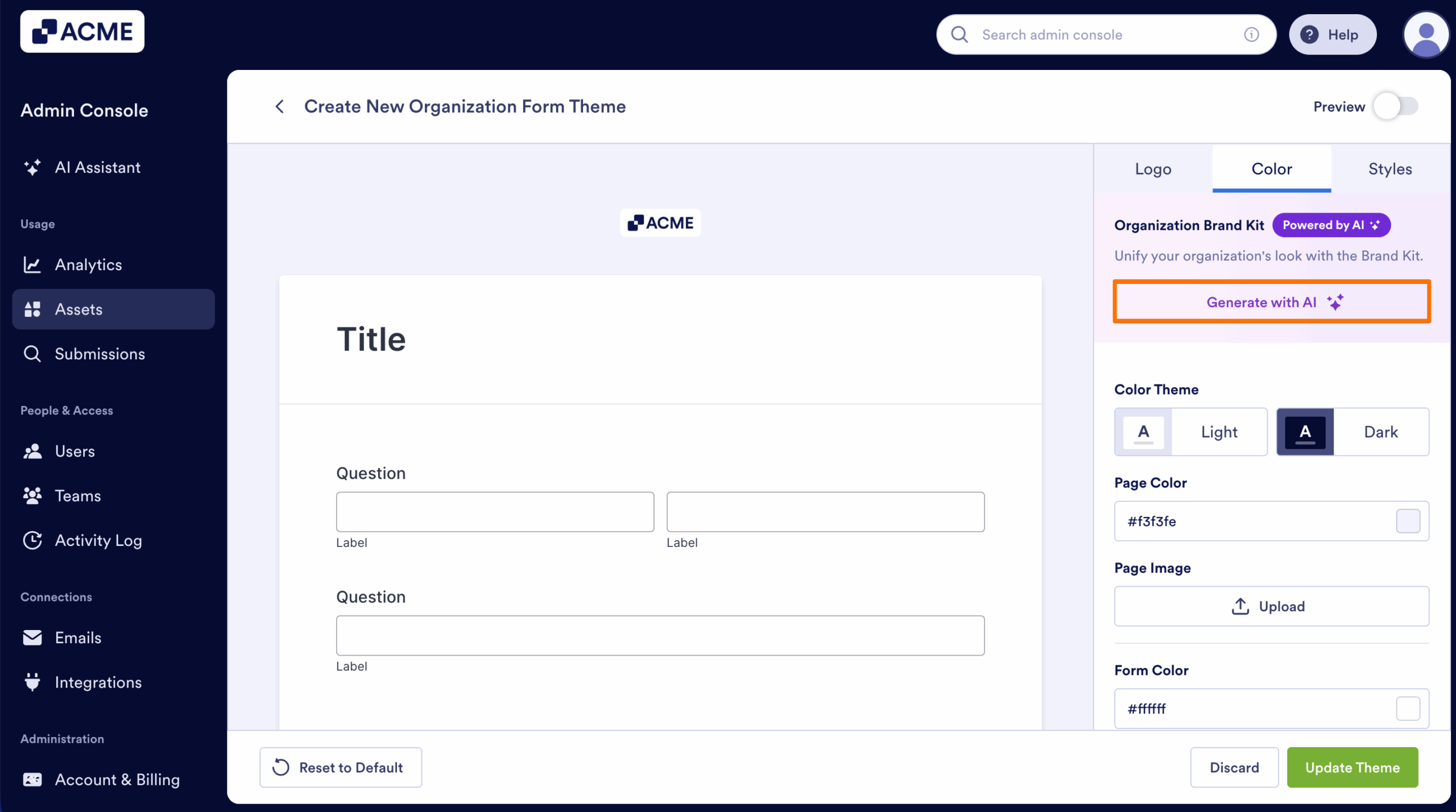The height and width of the screenshot is (812, 1456).
Task: Open the Teams section
Action: [x=77, y=495]
